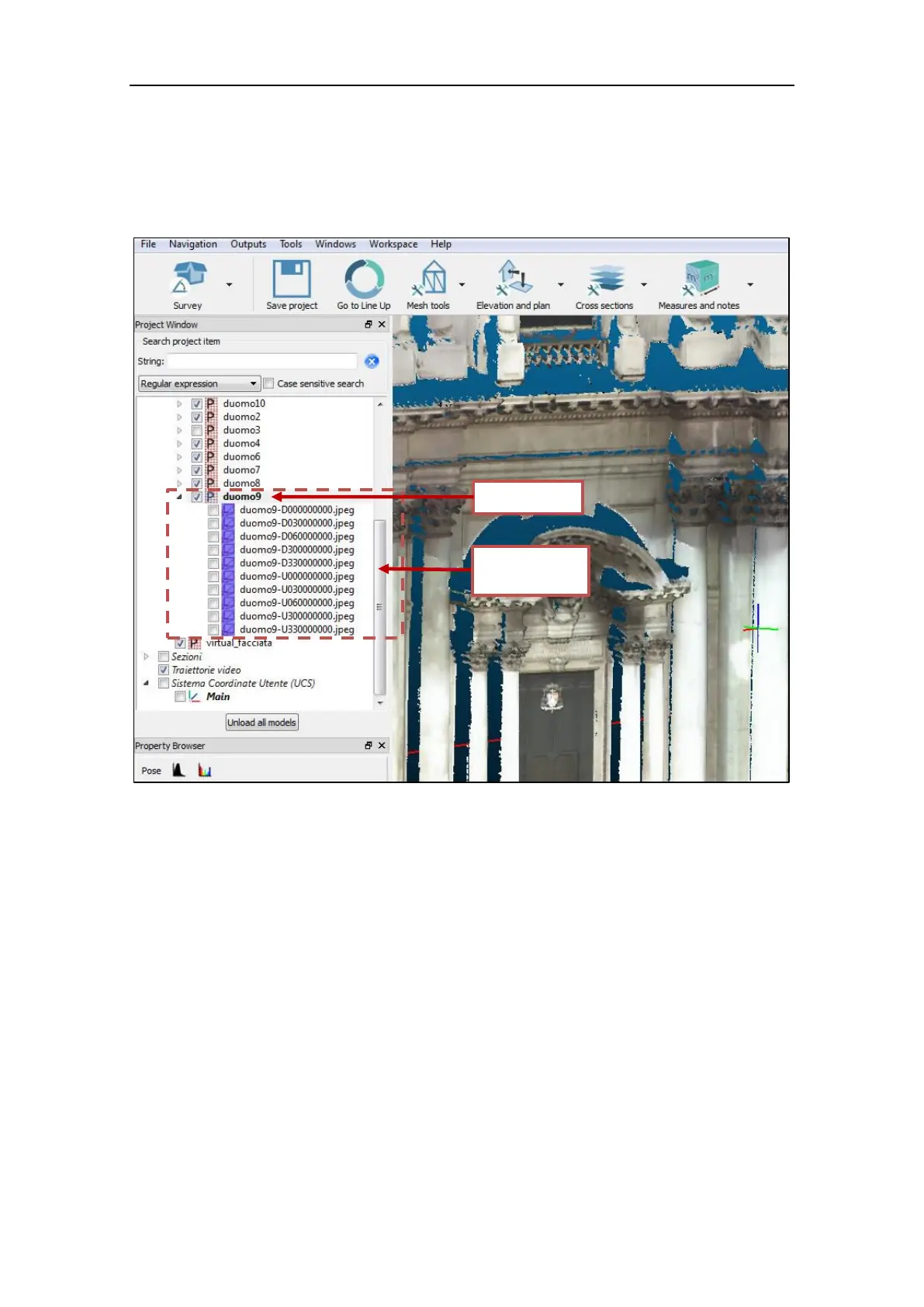Open the Outputs menu
The height and width of the screenshot is (1307, 924).
[248, 244]
